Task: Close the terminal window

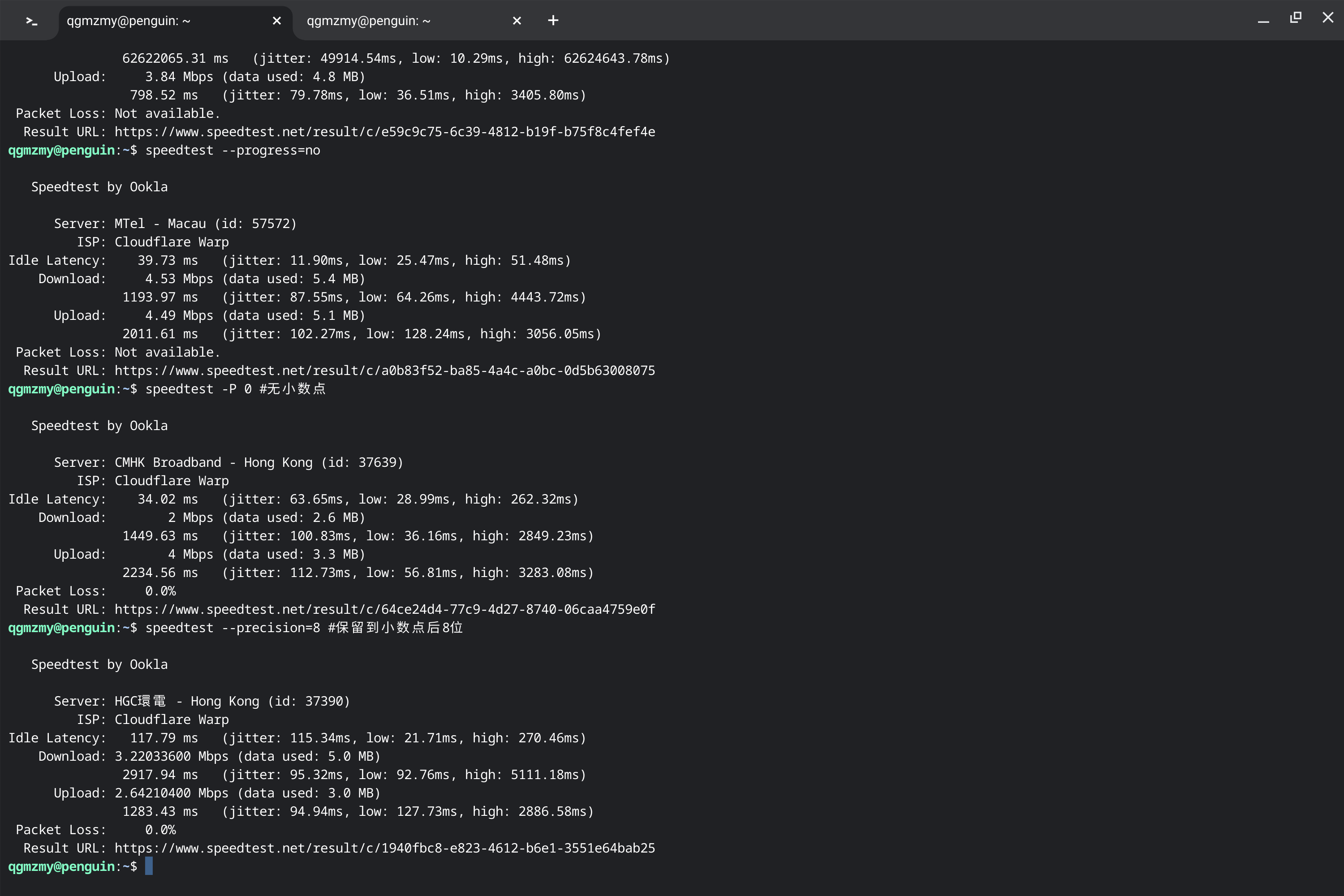Action: [1328, 18]
